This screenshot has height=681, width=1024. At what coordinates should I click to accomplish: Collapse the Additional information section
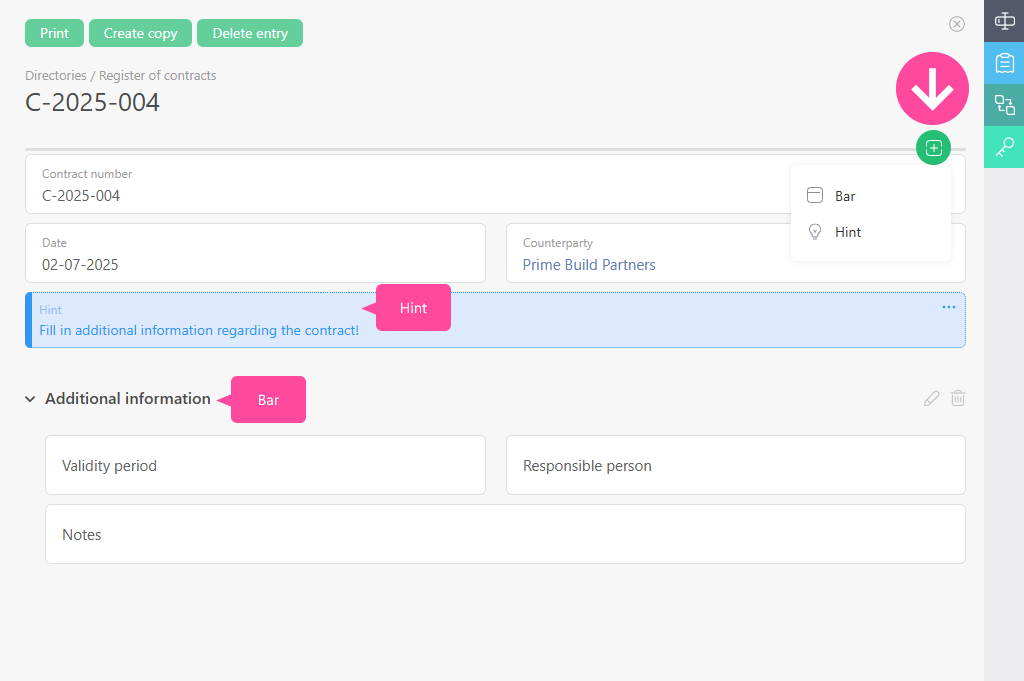point(30,399)
